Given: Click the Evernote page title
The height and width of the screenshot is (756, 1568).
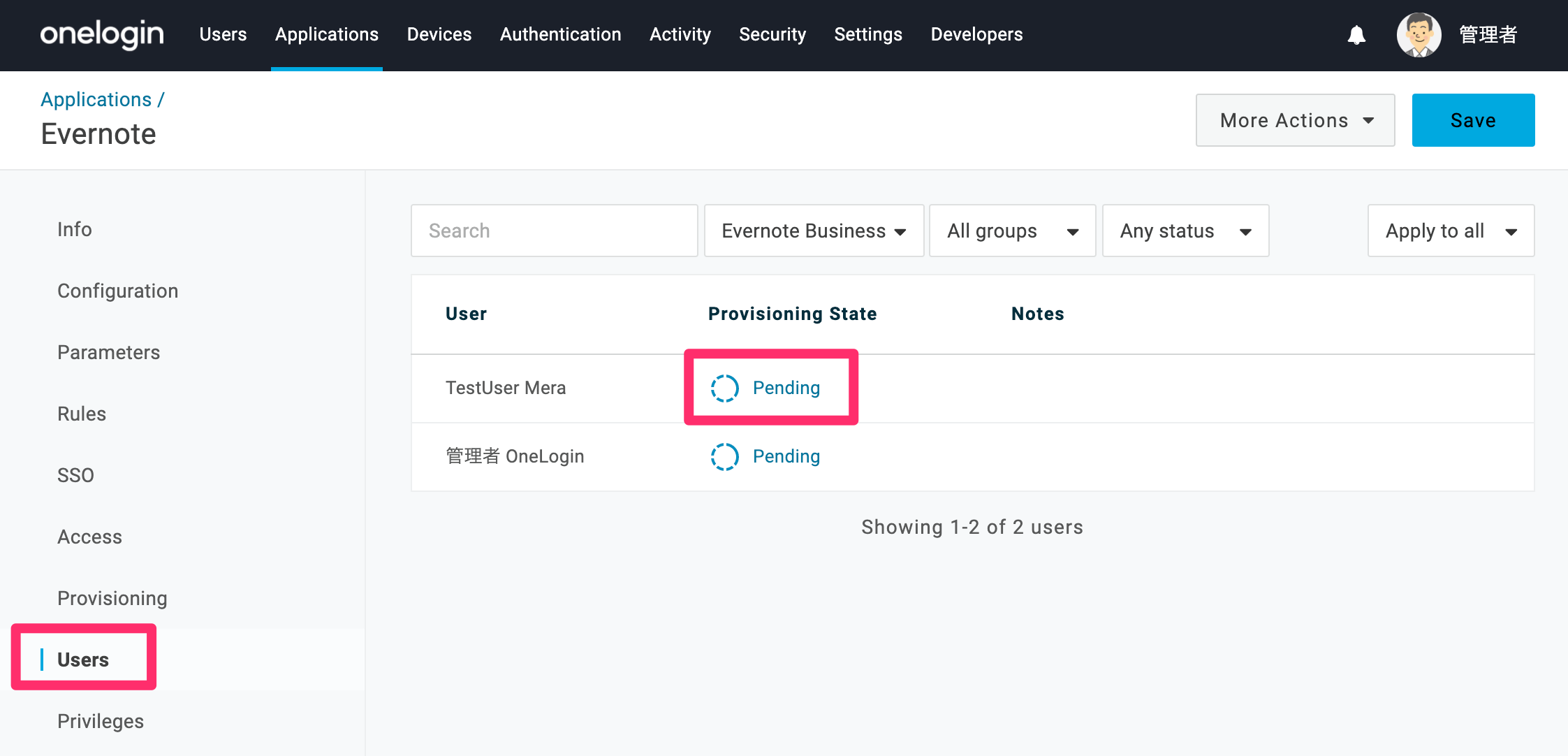Looking at the screenshot, I should pos(98,133).
